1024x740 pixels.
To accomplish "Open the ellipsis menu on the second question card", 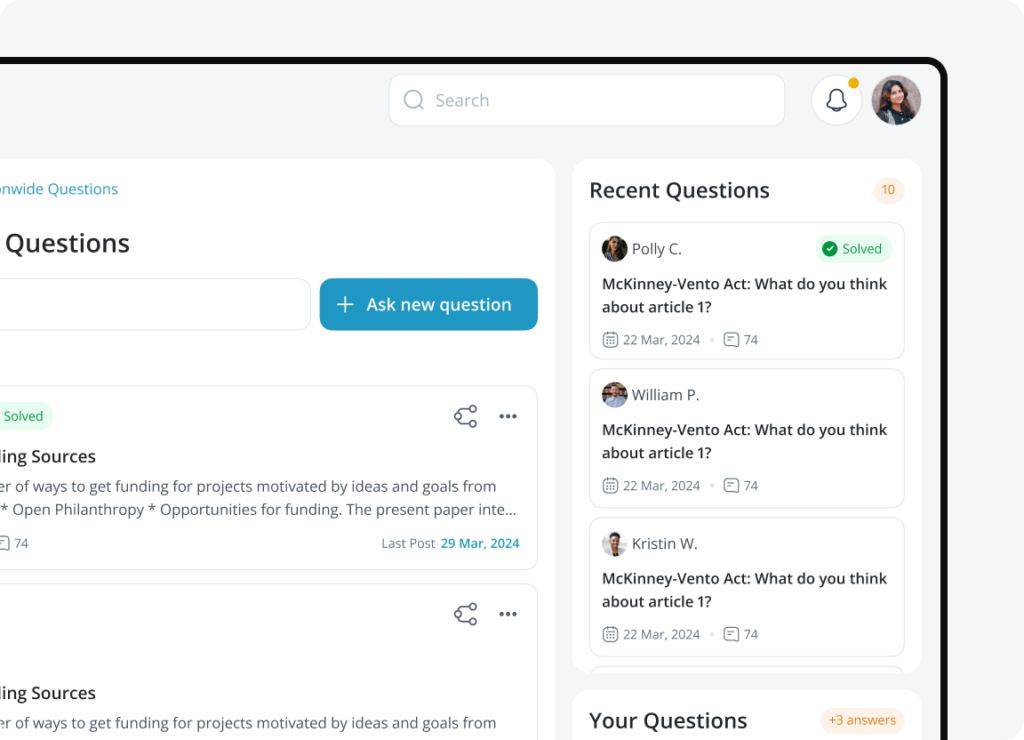I will click(x=508, y=614).
